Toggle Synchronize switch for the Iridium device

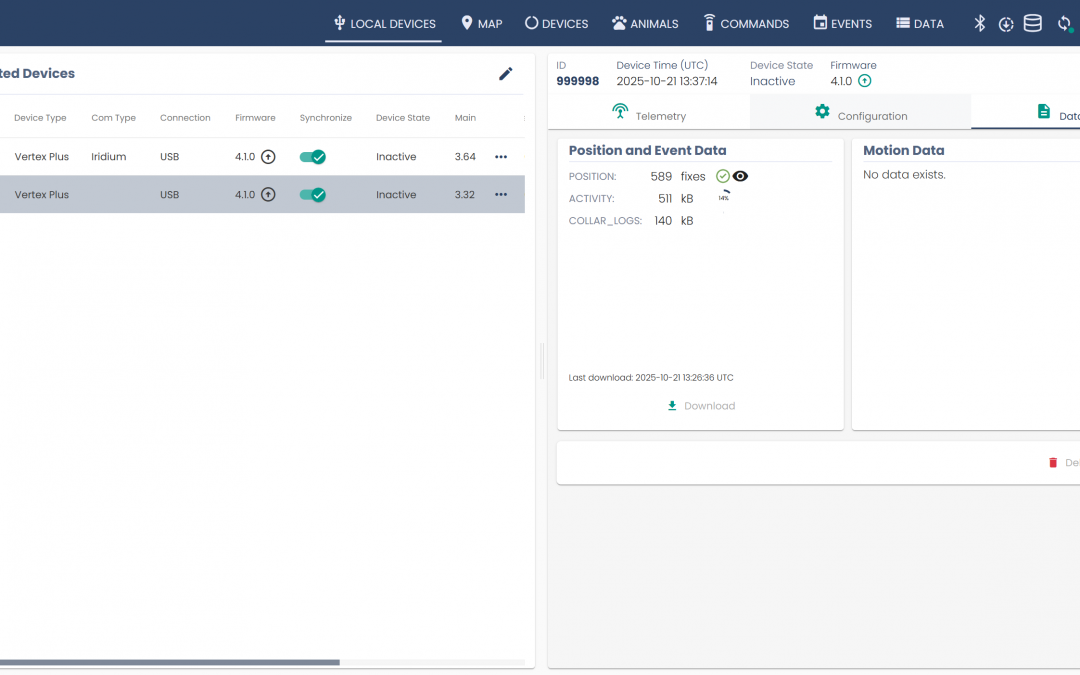[x=313, y=157]
